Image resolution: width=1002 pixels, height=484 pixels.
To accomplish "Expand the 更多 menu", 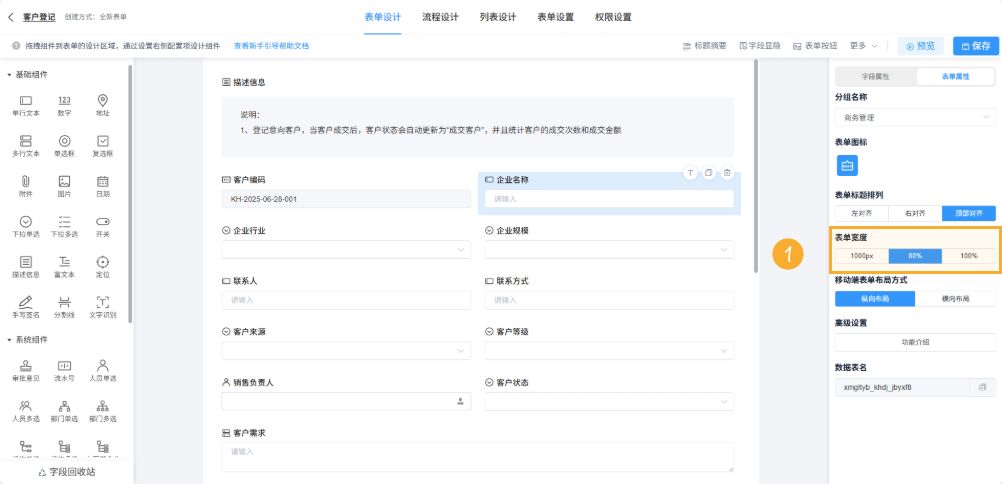I will (863, 46).
